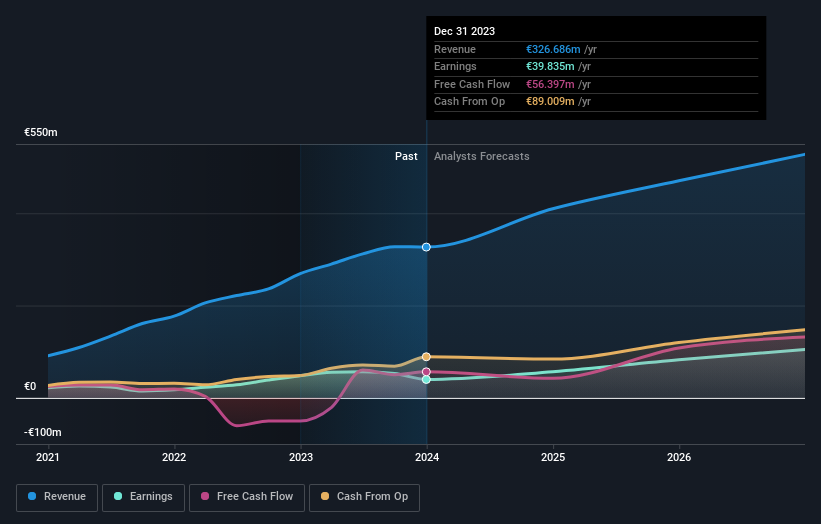The image size is (821, 524).
Task: Click the 2025 x-axis label
Action: (x=553, y=457)
